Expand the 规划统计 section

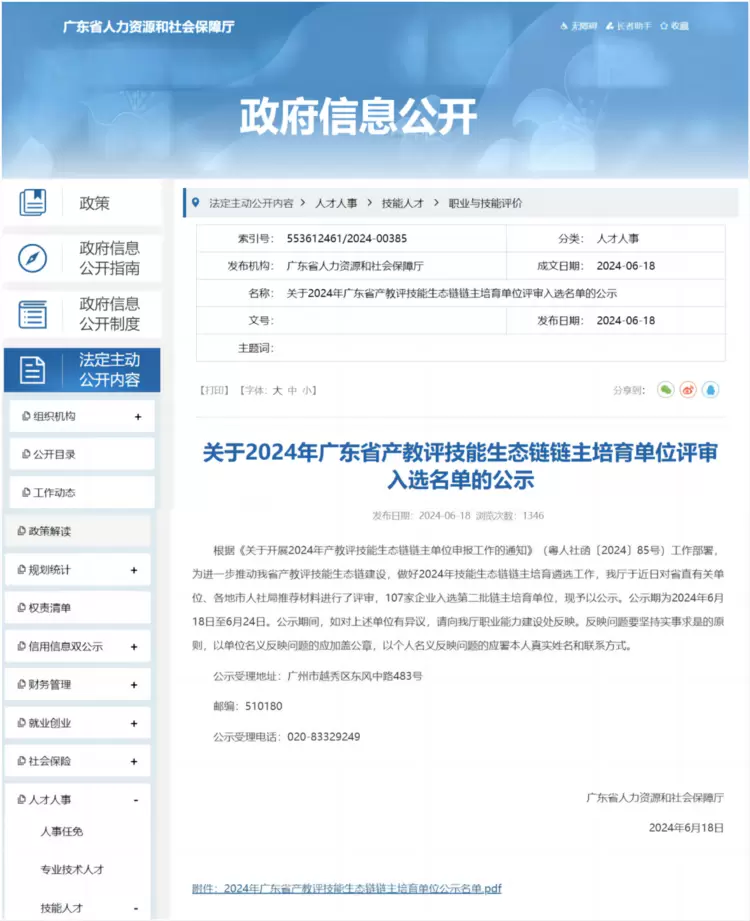tap(134, 570)
